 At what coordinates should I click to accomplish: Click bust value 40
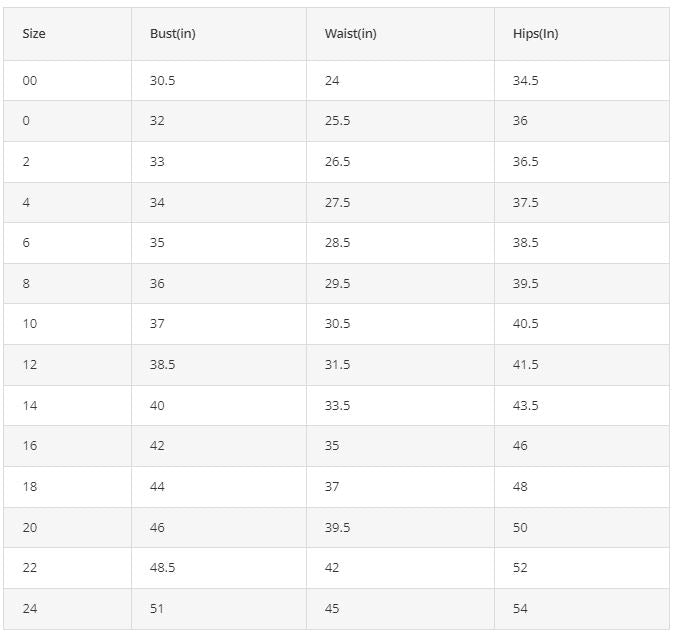[x=157, y=406]
